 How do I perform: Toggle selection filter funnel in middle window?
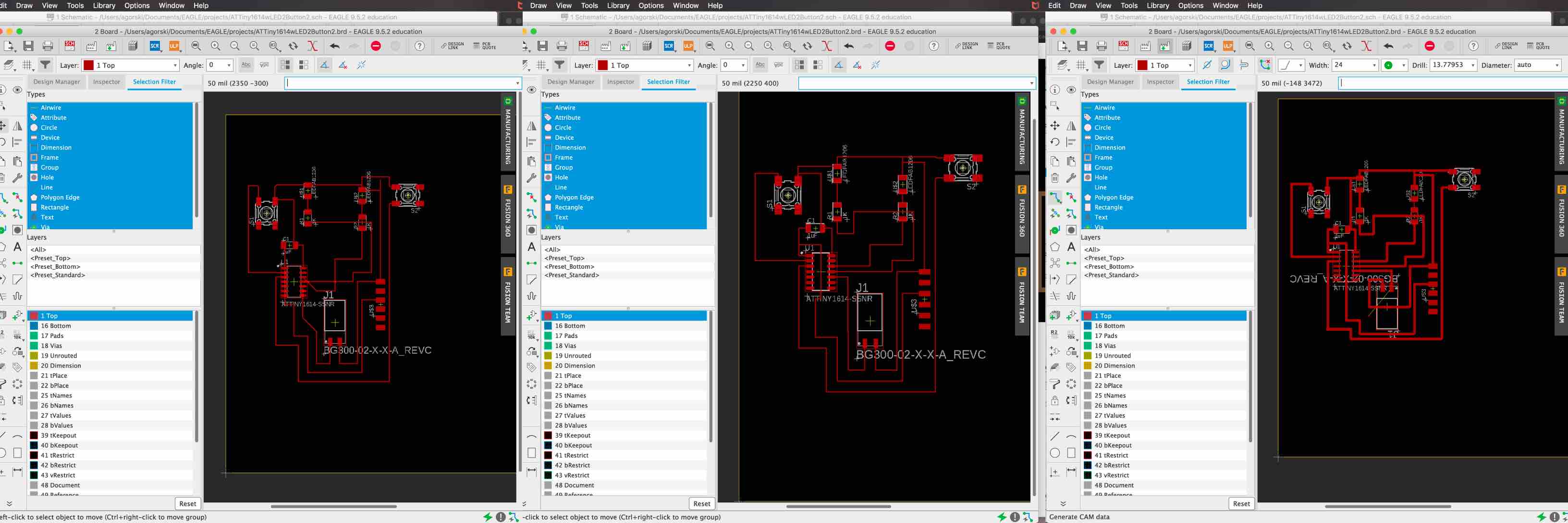[559, 64]
